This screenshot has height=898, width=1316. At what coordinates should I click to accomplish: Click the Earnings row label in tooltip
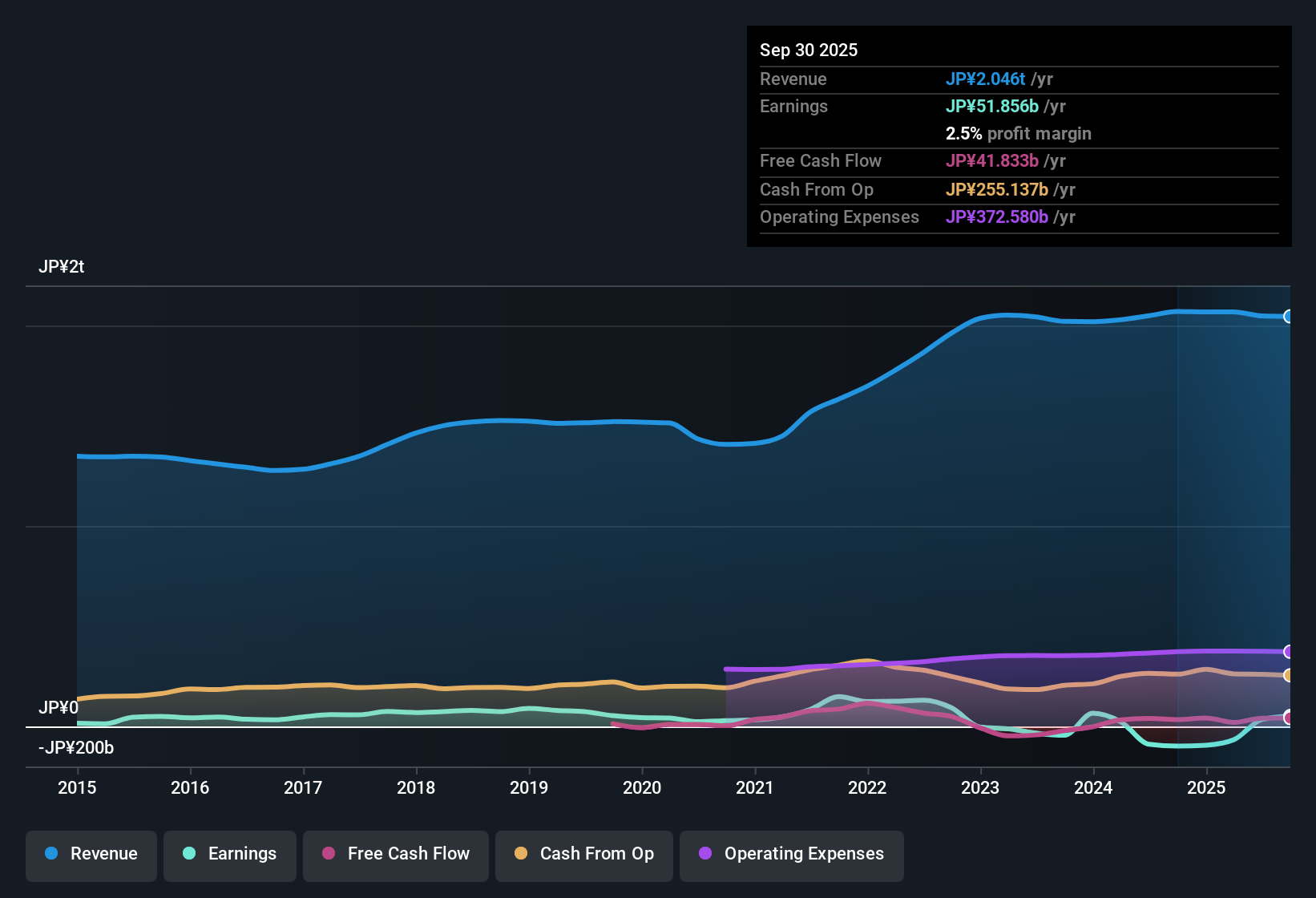793,107
